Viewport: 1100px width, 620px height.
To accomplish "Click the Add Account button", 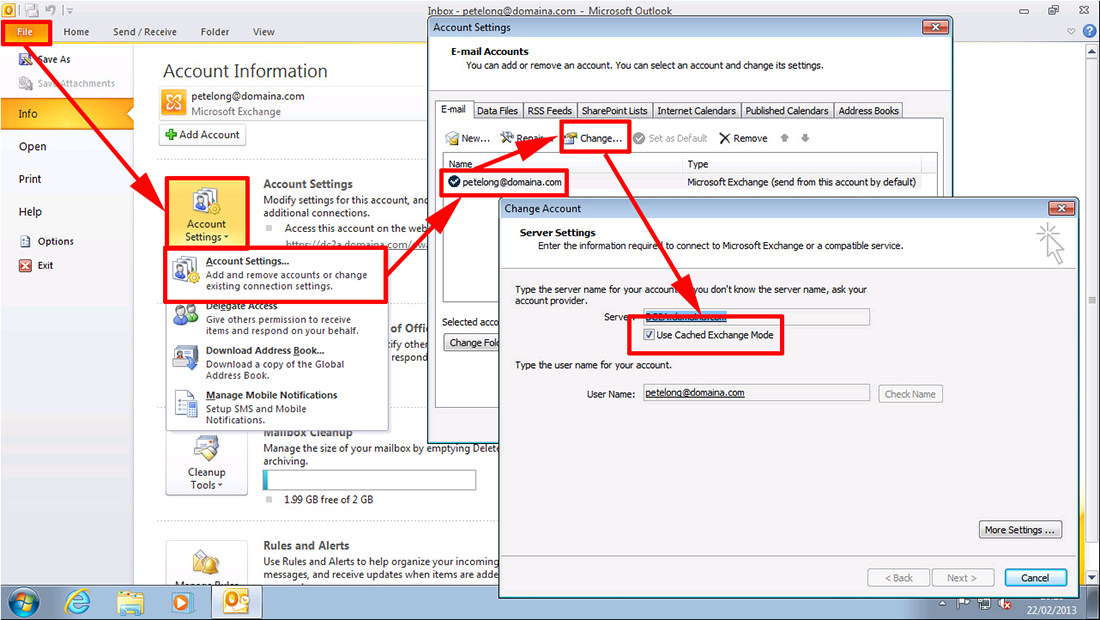I will [x=202, y=135].
